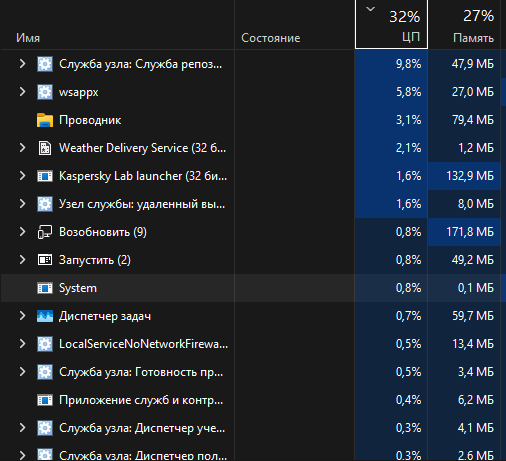Expand the Диспетчер задач process

(x=22, y=316)
